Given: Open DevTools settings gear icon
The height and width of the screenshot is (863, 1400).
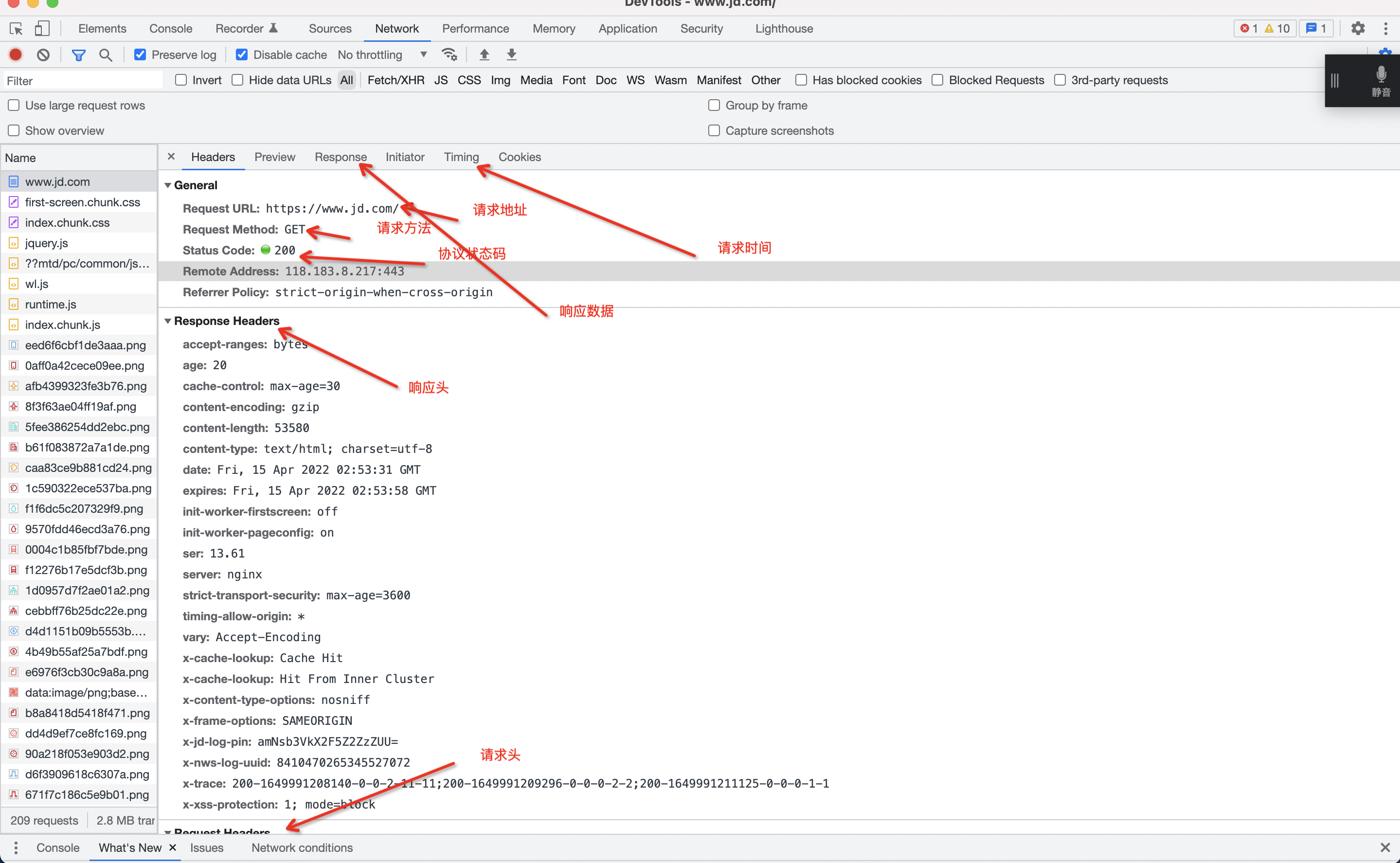Looking at the screenshot, I should pyautogui.click(x=1358, y=29).
